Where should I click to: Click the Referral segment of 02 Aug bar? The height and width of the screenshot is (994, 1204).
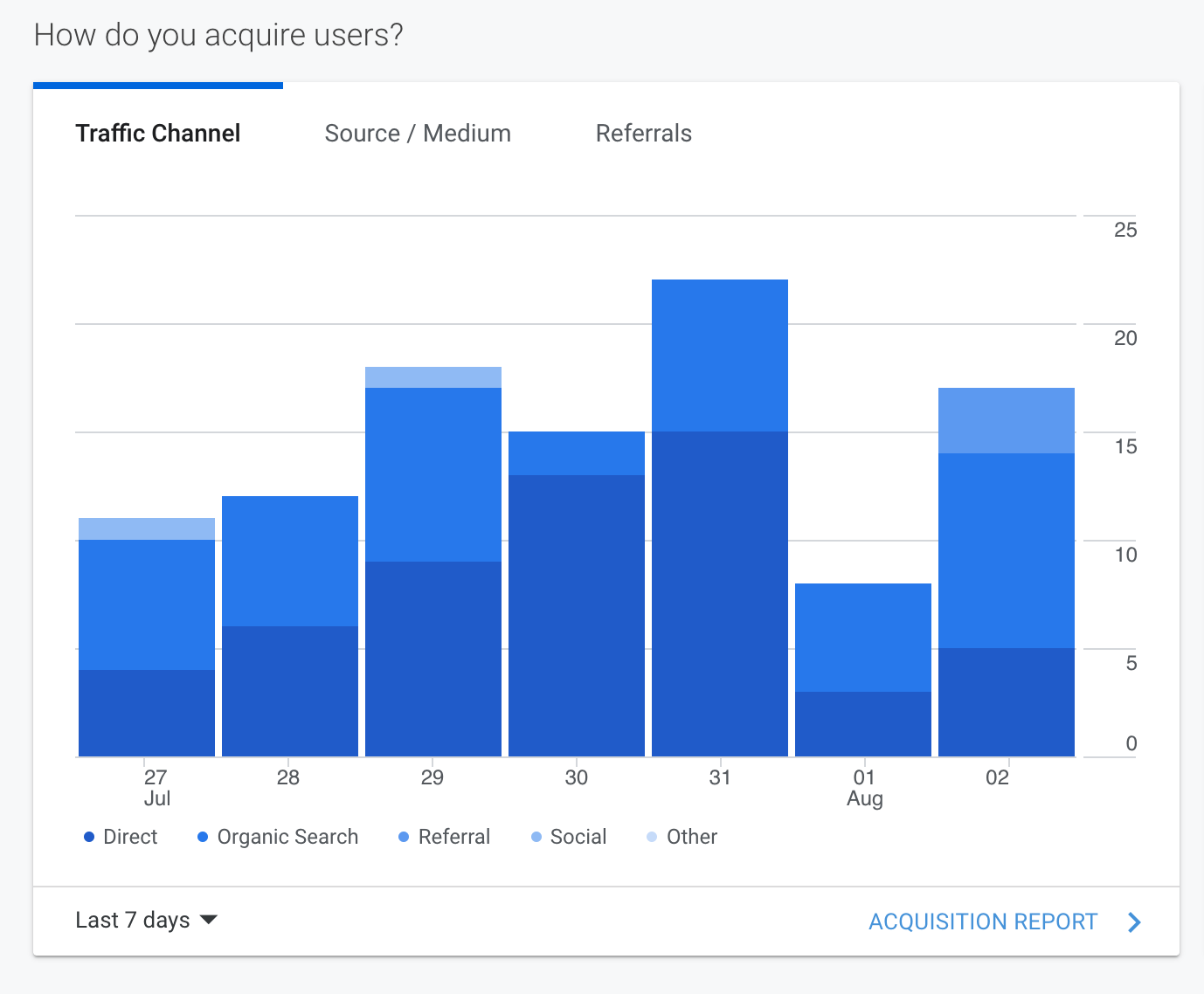click(1007, 420)
